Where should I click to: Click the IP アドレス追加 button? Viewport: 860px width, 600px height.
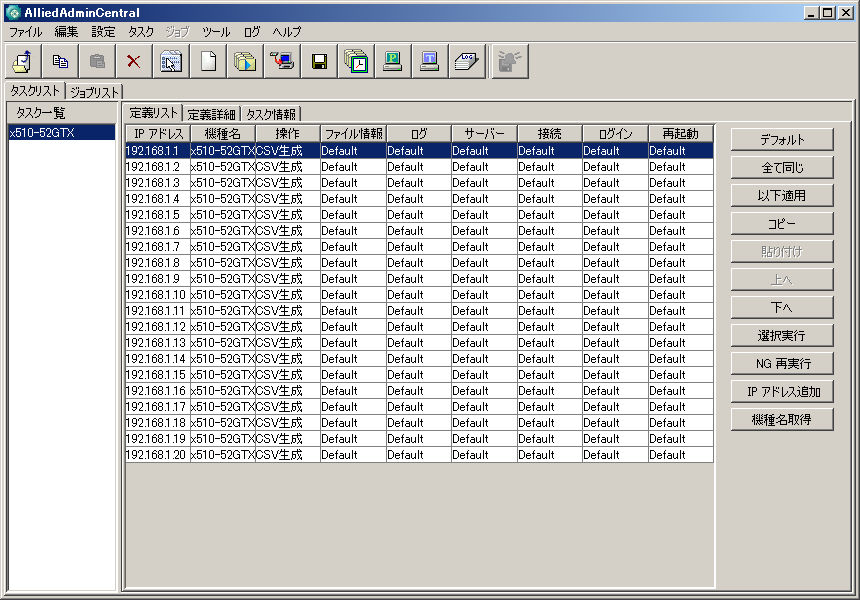pyautogui.click(x=782, y=392)
